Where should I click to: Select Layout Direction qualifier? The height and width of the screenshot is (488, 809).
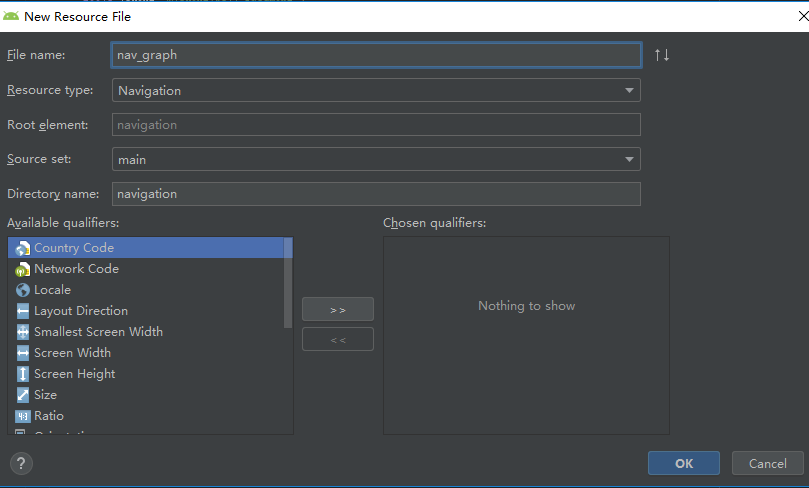tap(146, 311)
